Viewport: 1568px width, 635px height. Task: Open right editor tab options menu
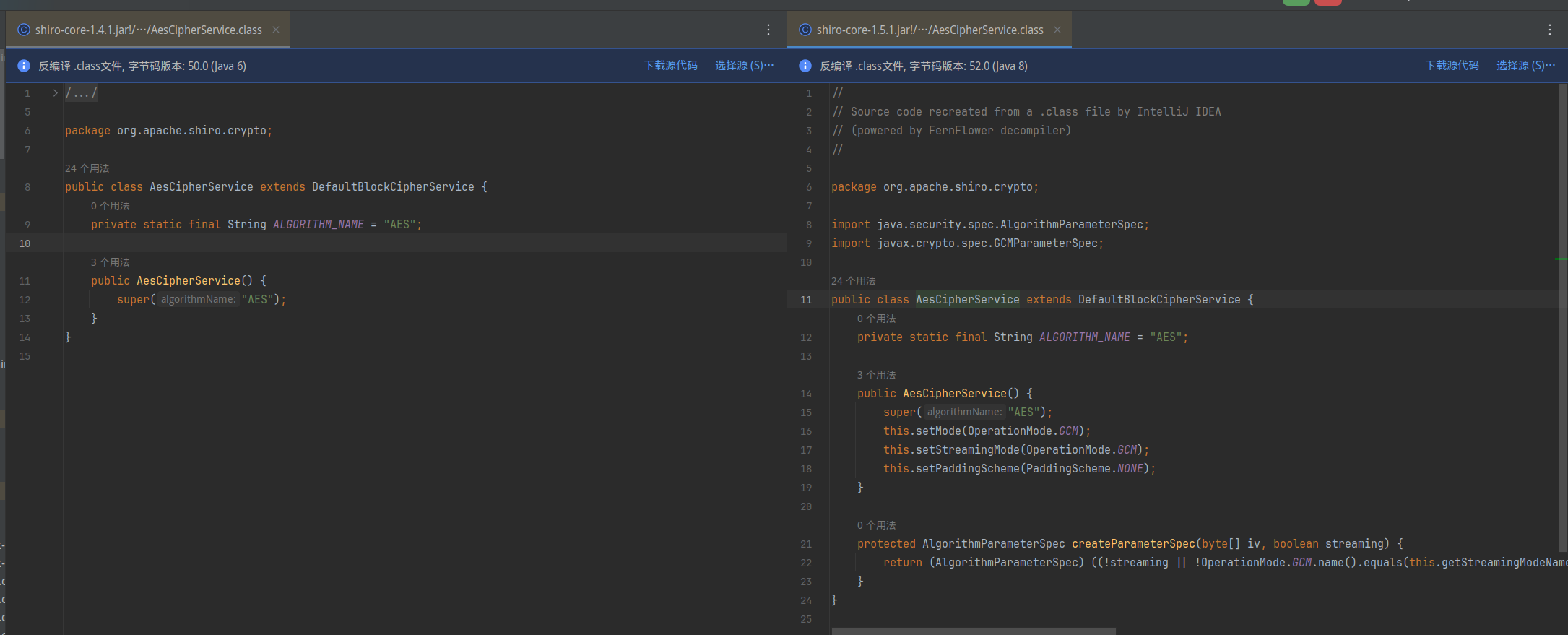click(1550, 30)
